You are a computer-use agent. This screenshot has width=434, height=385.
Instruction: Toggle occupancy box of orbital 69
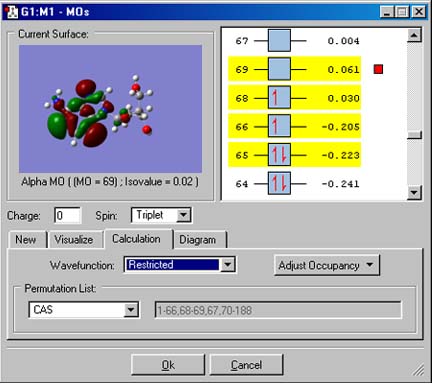click(279, 69)
